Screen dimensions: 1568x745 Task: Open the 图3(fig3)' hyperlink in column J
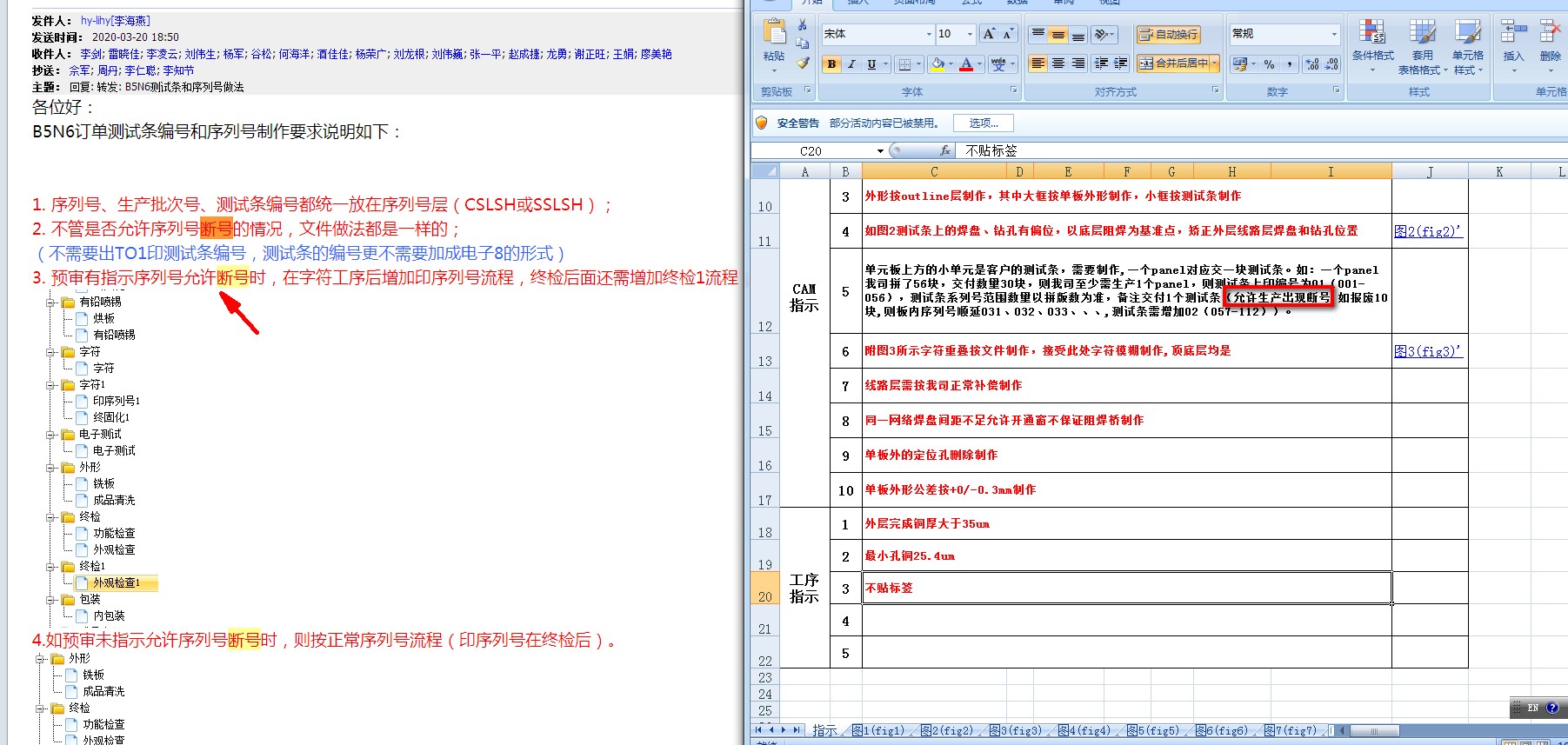click(x=1428, y=351)
